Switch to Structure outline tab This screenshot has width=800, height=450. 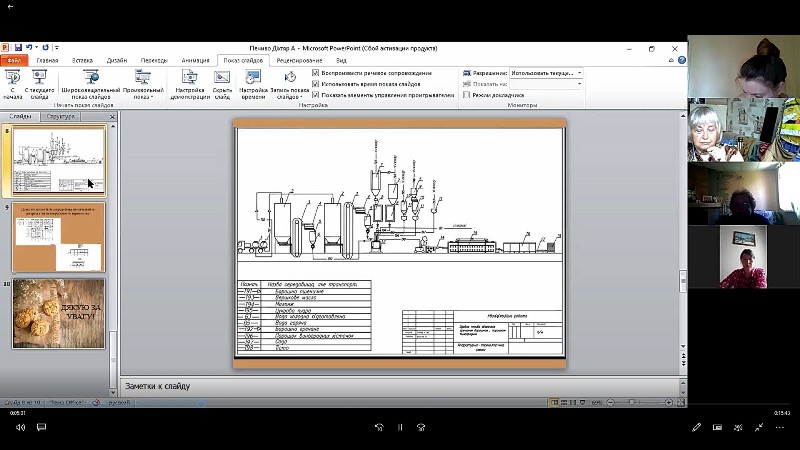(61, 117)
